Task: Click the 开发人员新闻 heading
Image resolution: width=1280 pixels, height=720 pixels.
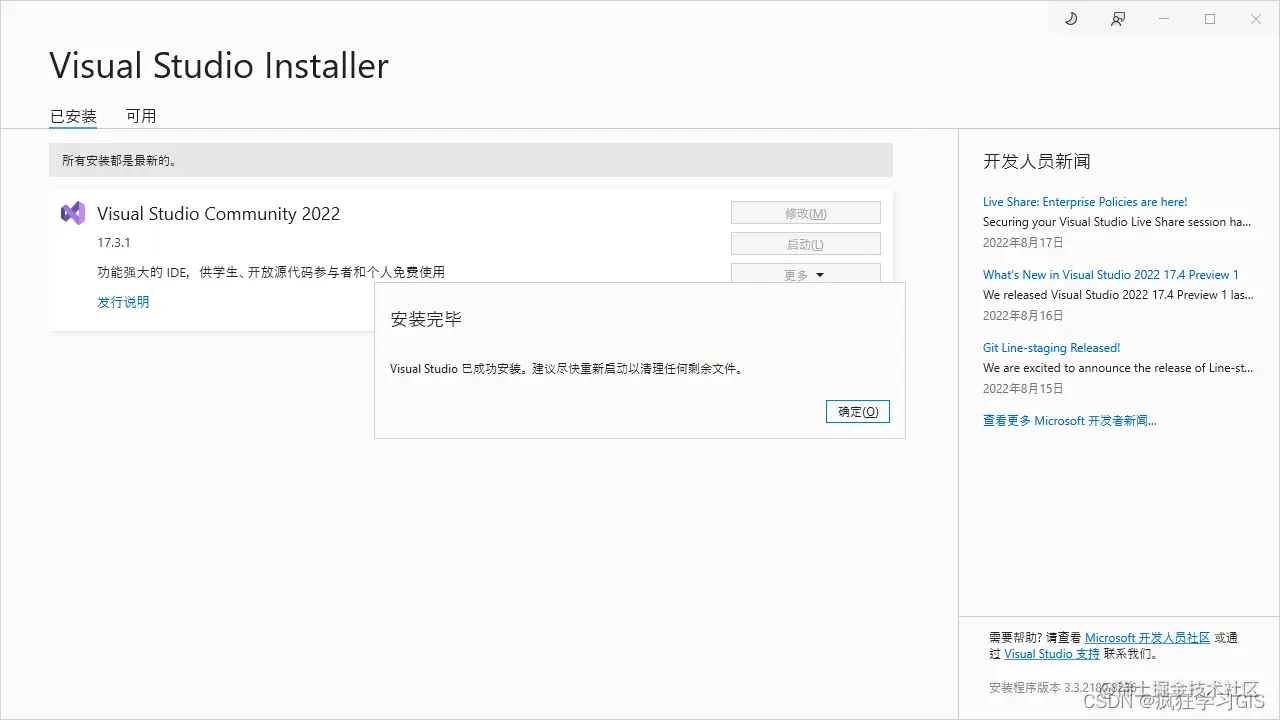Action: (x=1036, y=161)
